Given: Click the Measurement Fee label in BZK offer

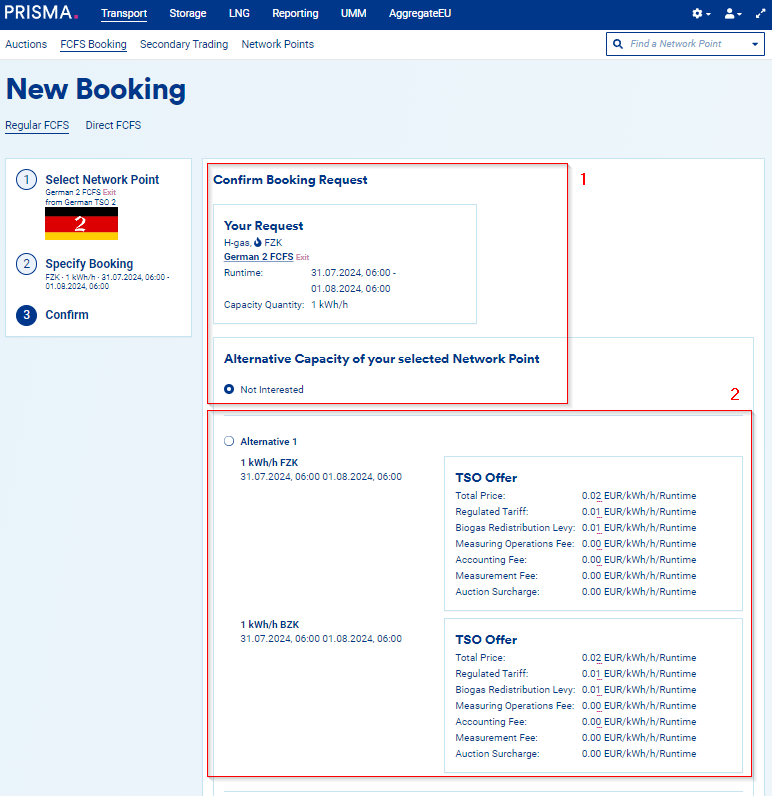Looking at the screenshot, I should click(496, 738).
